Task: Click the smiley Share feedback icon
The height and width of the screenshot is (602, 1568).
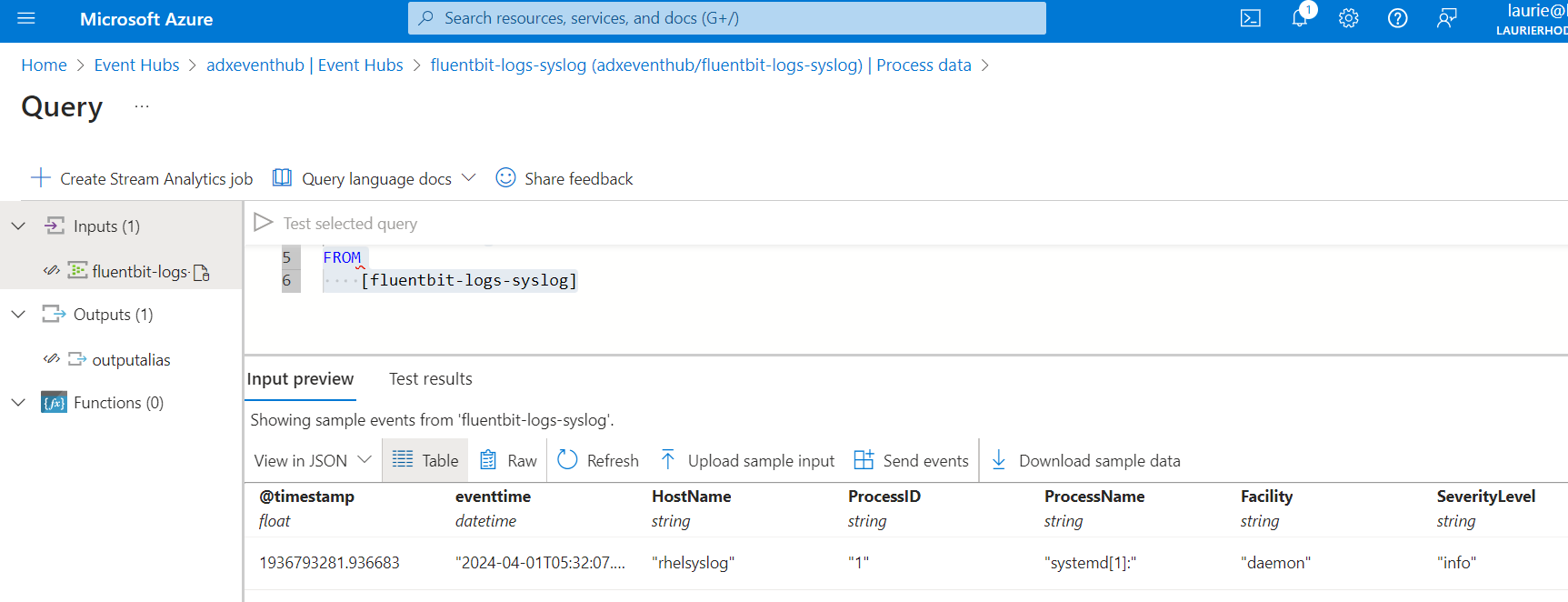Action: [x=505, y=178]
